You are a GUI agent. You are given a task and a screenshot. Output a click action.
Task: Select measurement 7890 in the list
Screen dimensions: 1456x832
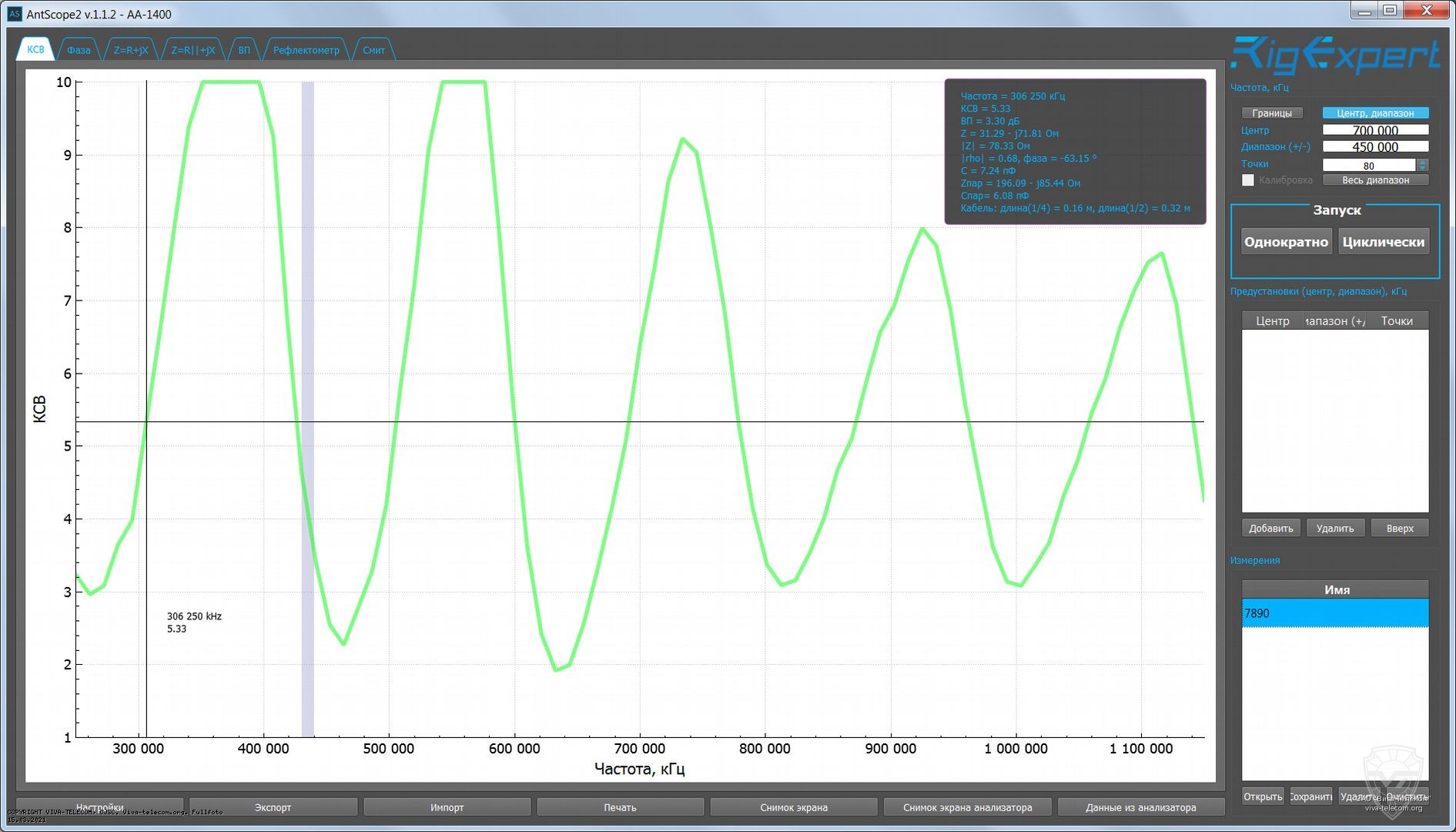(1334, 613)
